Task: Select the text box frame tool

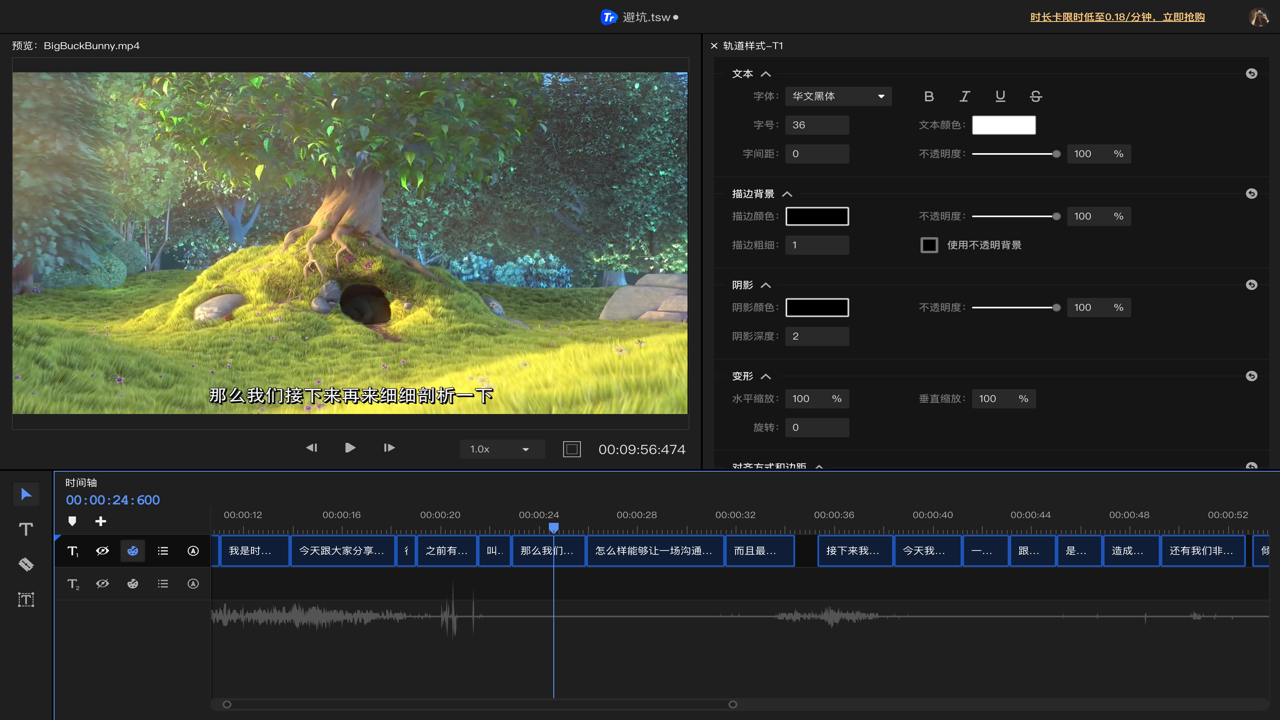Action: (26, 599)
